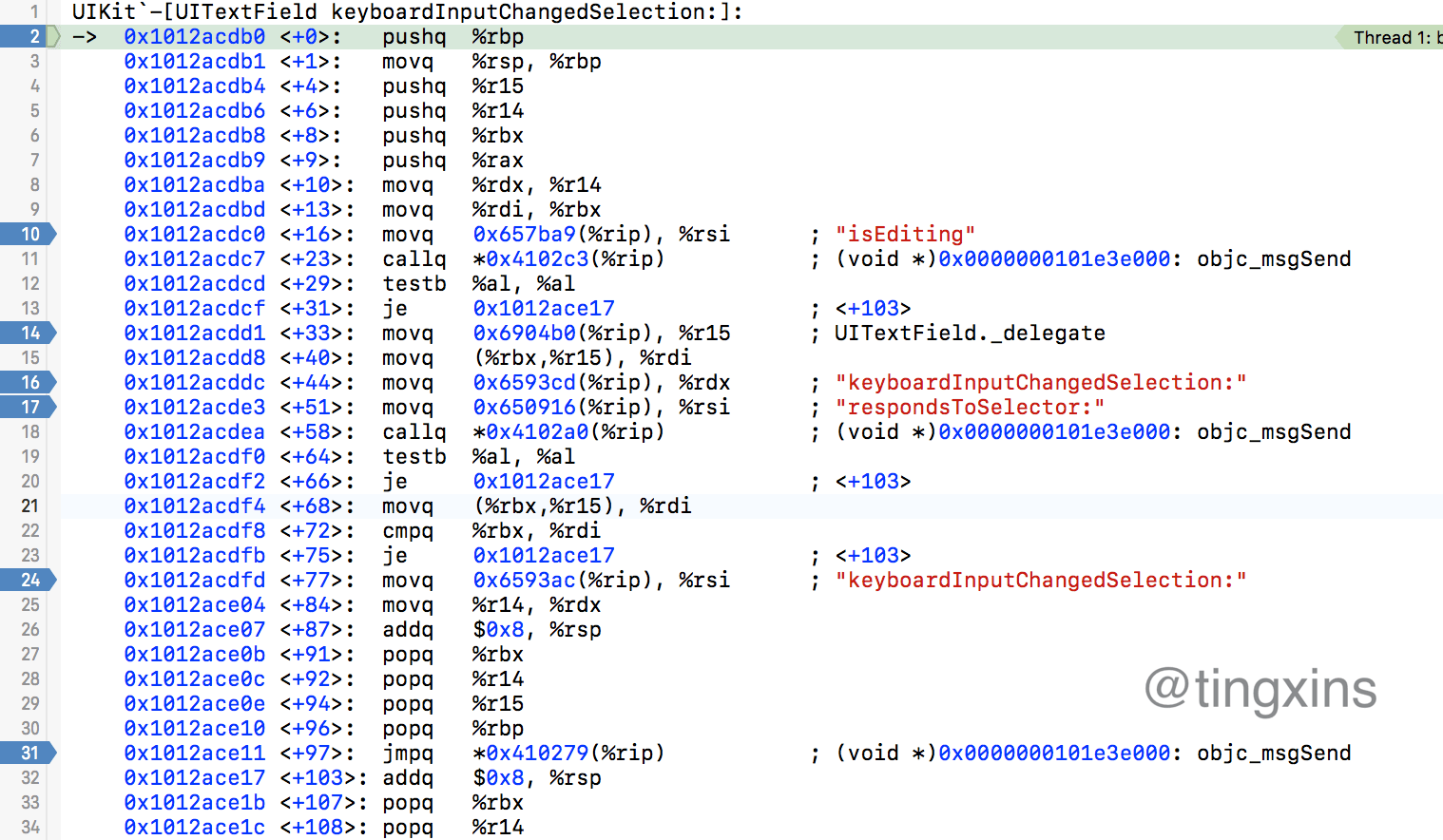This screenshot has height=840, width=1443.
Task: Click objc_msgSend pointer 0x0000000101e3e000 on line 11
Action: click(x=1053, y=258)
